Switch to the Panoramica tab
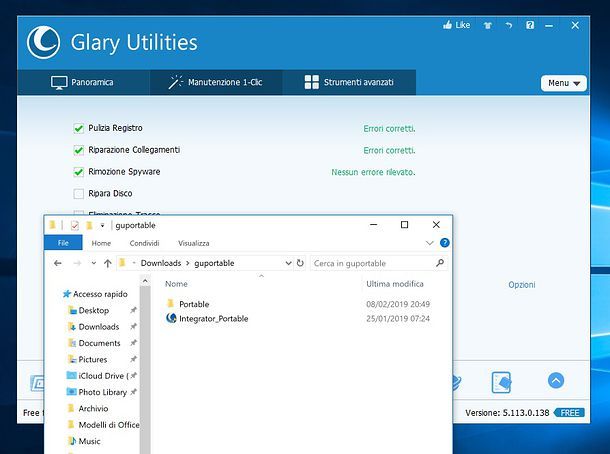The image size is (610, 454). click(82, 82)
